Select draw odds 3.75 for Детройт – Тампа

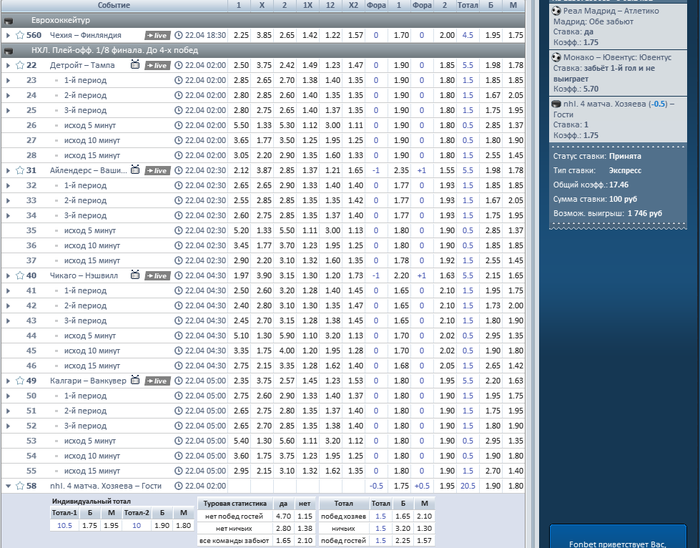264,65
